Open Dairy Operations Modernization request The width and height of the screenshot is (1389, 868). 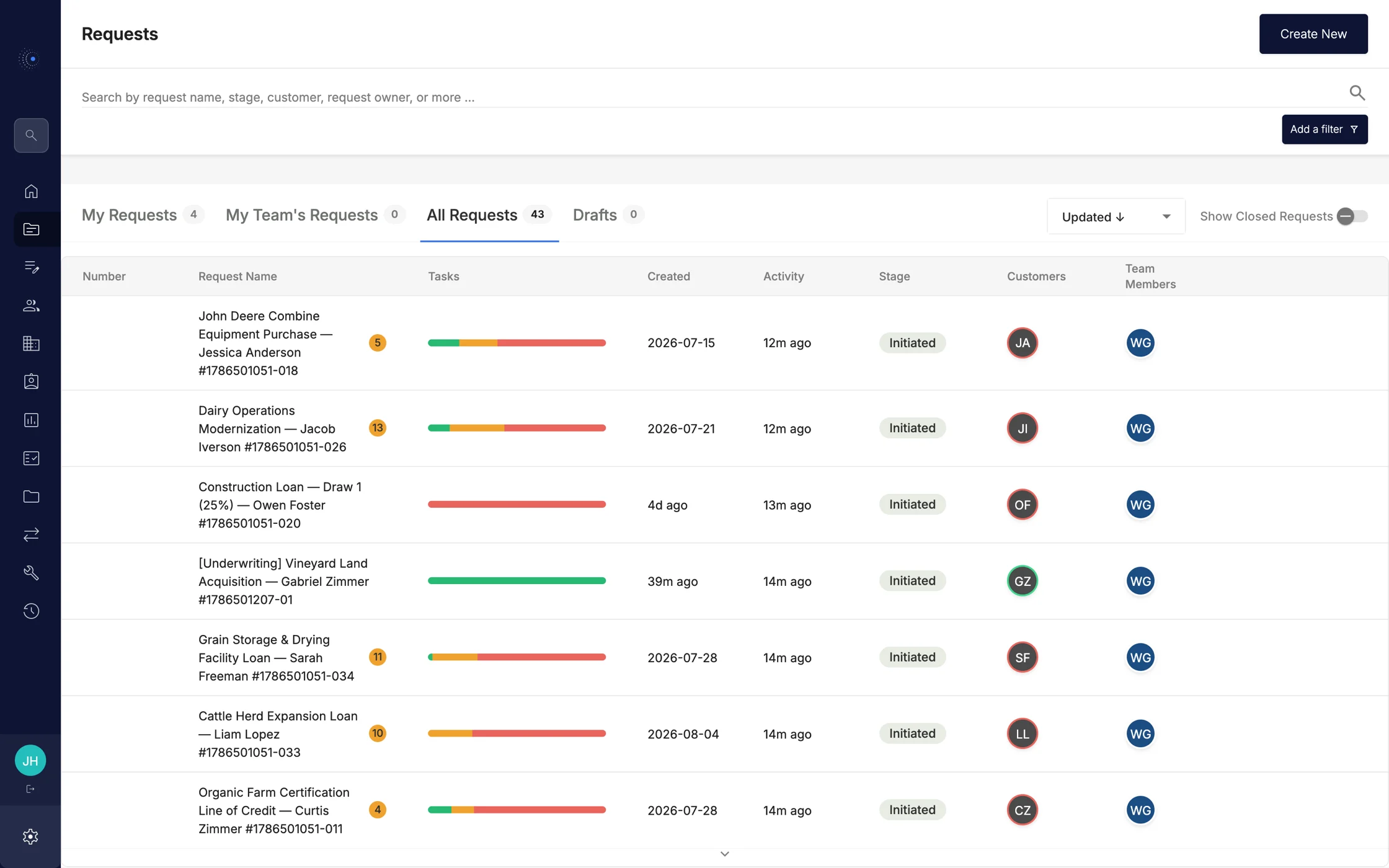(x=272, y=428)
